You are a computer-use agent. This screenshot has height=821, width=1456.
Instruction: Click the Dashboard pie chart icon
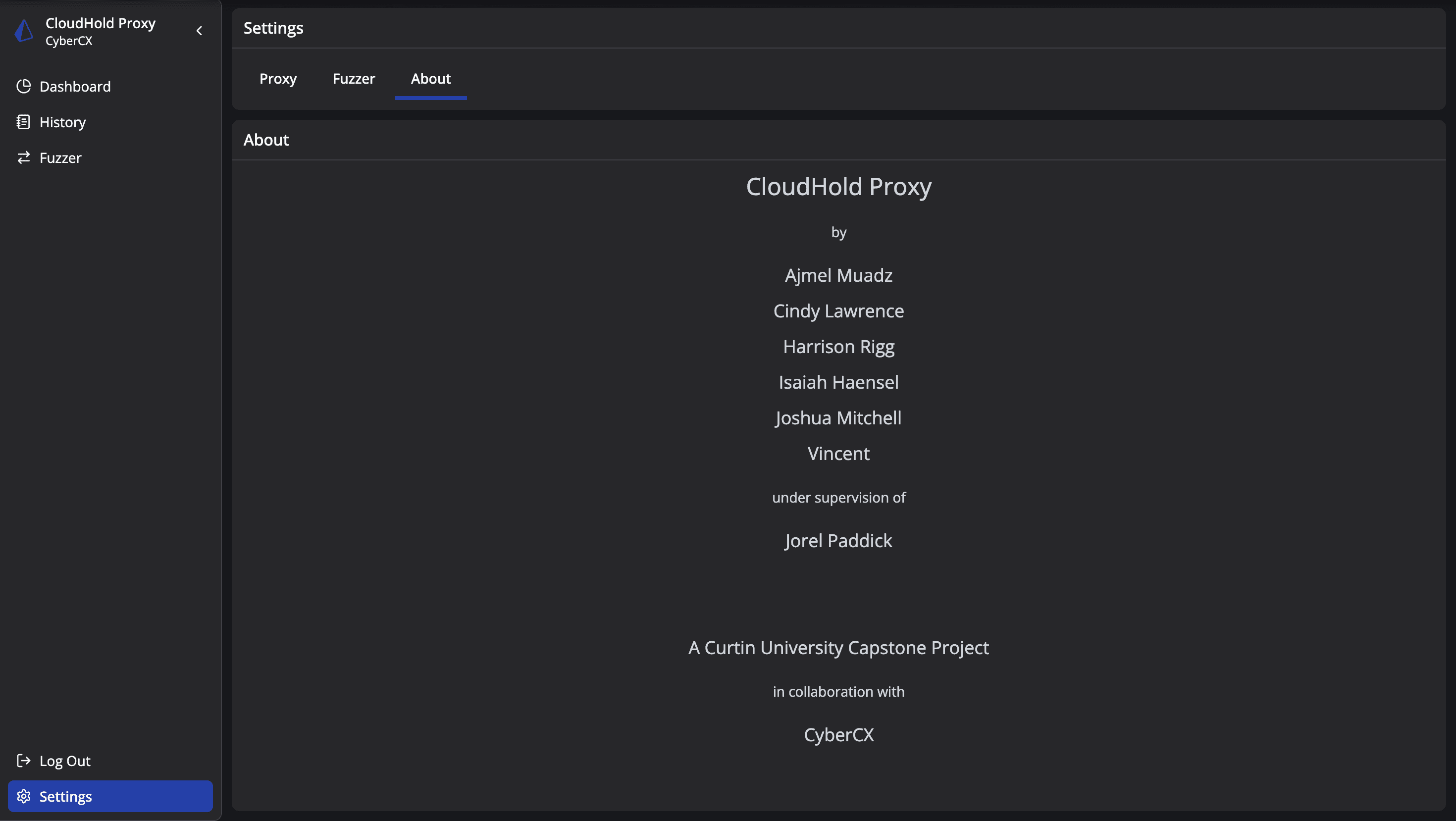[x=24, y=87]
